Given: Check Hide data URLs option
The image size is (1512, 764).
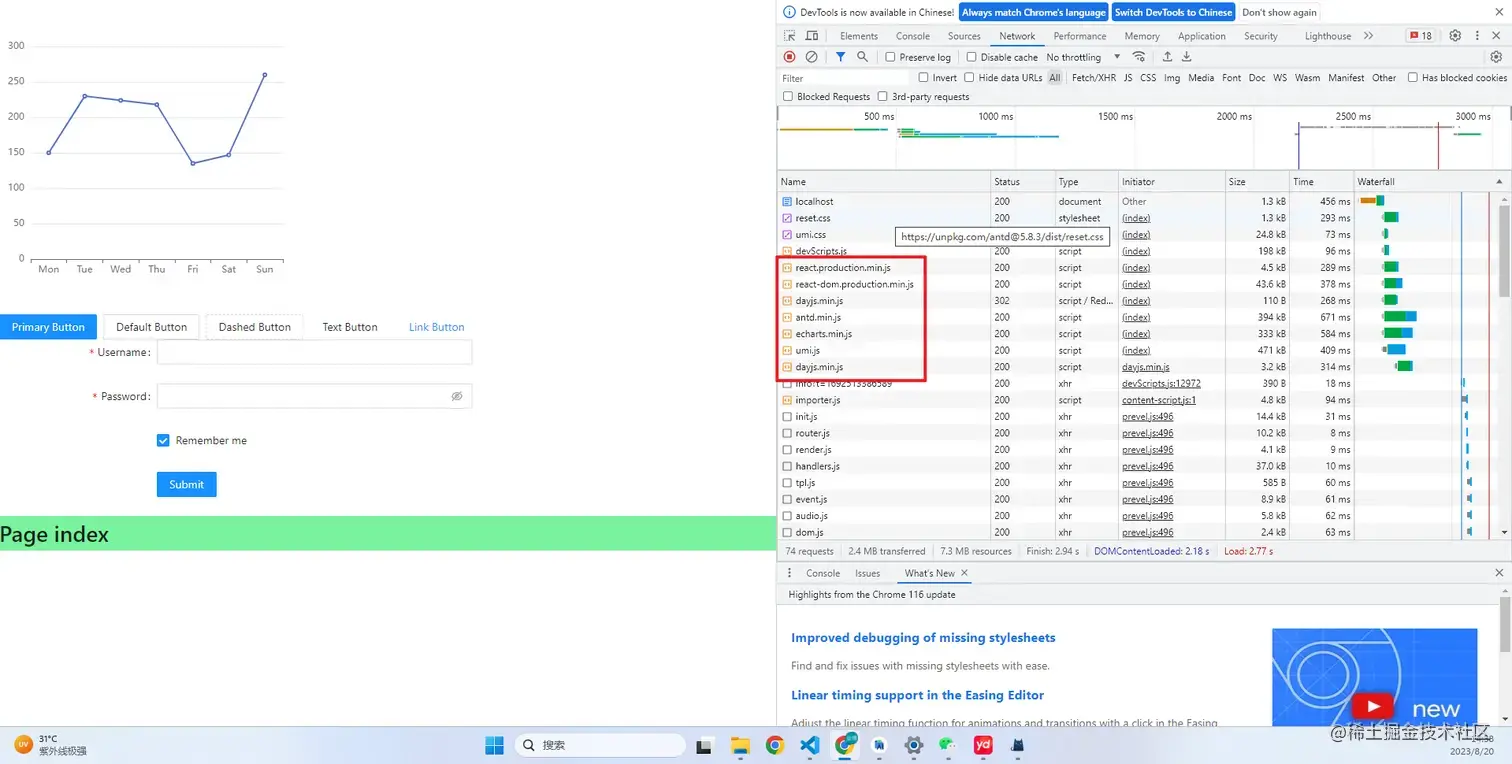Looking at the screenshot, I should [969, 77].
